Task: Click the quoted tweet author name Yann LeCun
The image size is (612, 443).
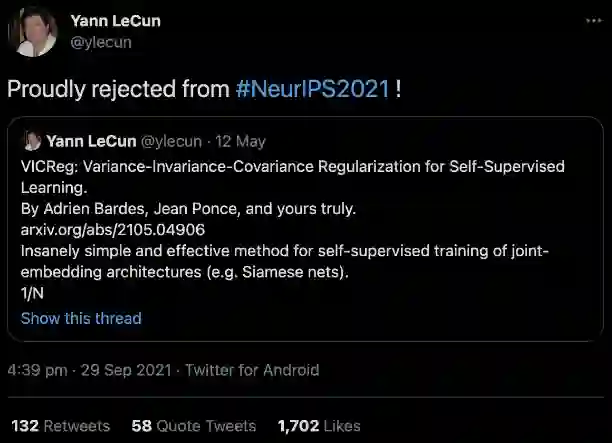Action: [94, 141]
